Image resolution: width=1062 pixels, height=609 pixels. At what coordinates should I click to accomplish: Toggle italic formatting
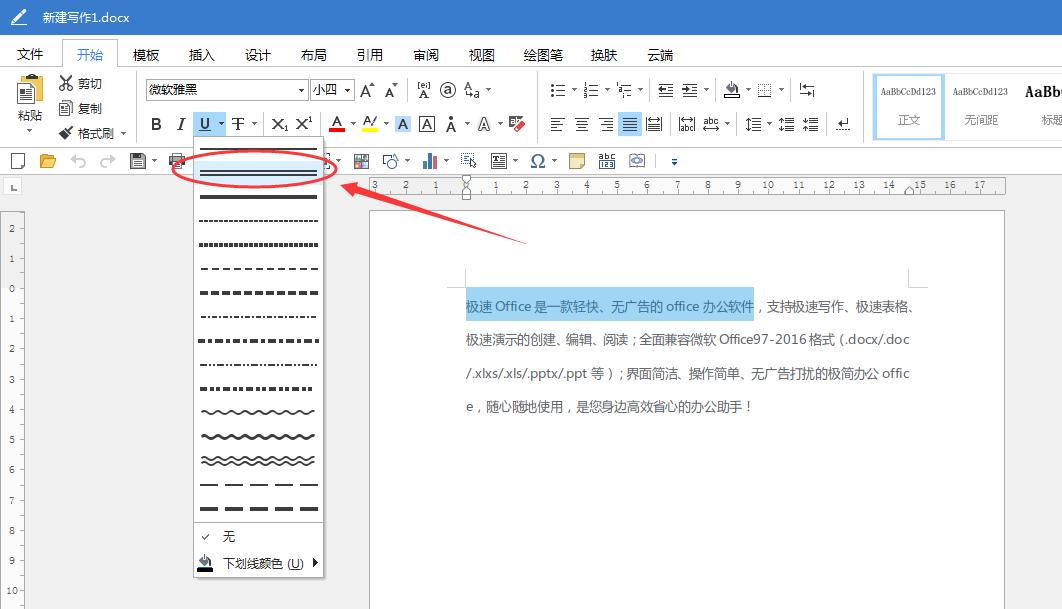(180, 124)
